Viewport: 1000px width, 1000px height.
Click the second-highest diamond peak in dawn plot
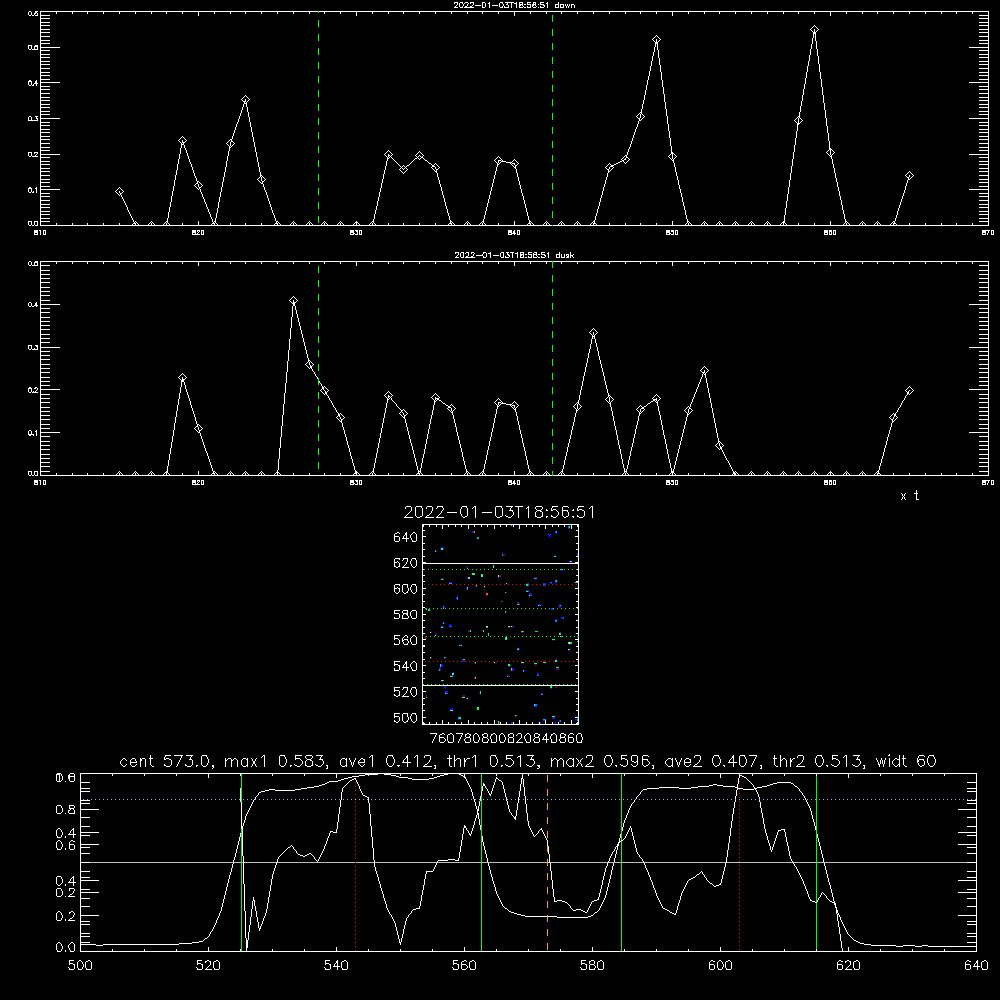(x=656, y=40)
